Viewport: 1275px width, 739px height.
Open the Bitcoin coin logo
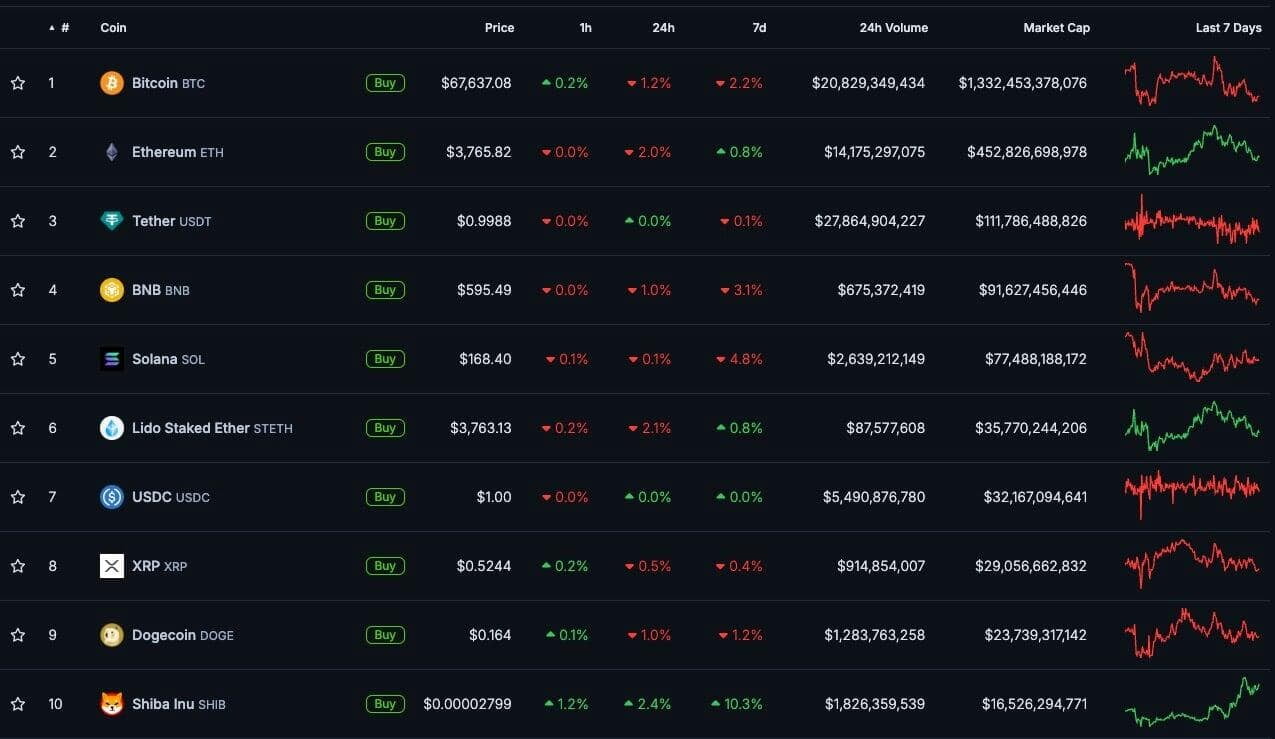(x=112, y=83)
